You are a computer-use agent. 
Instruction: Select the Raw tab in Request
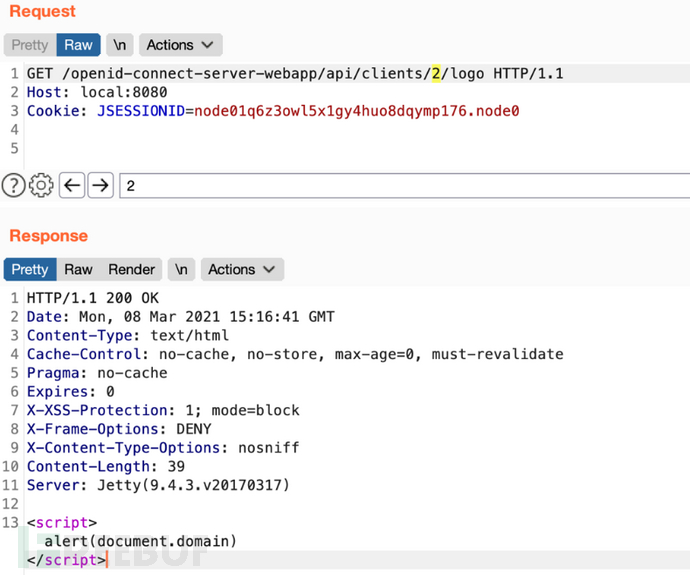79,45
